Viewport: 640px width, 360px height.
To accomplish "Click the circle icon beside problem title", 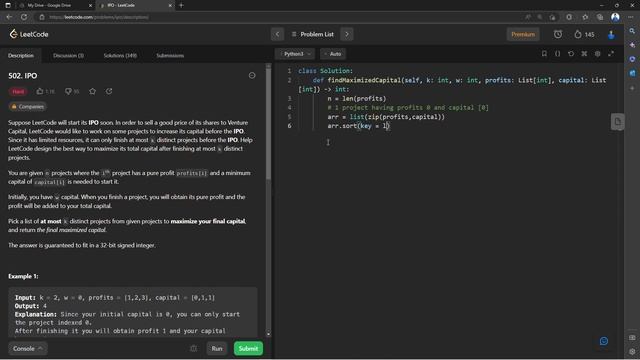I will point(252,76).
